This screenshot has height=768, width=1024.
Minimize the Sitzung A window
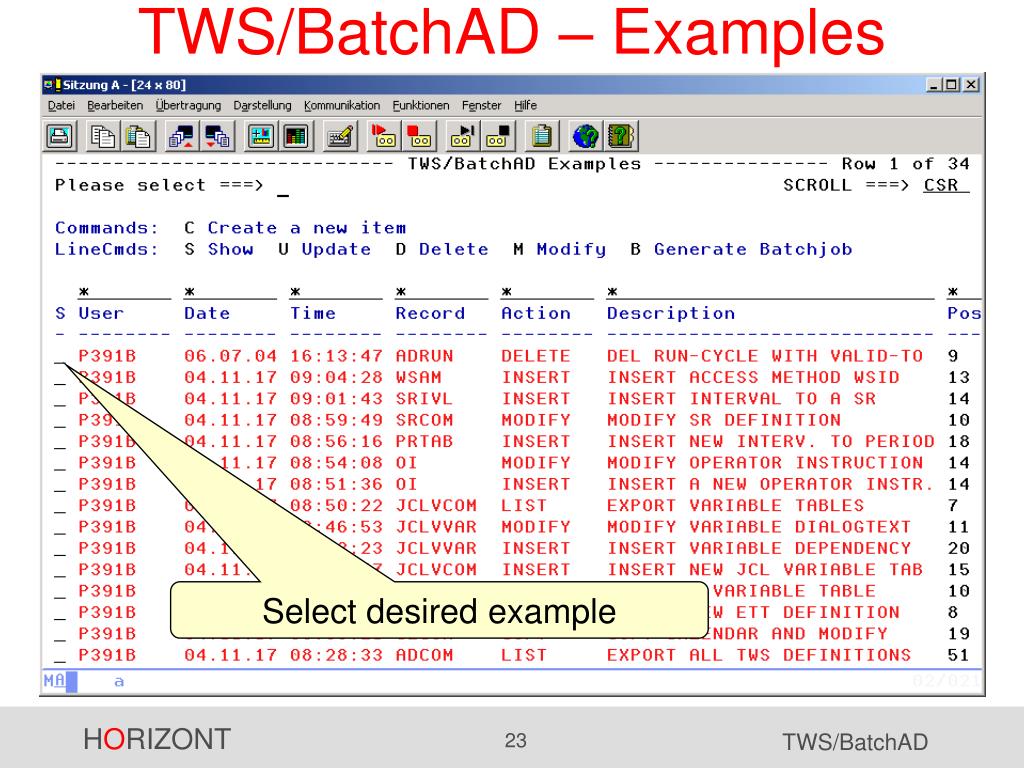click(x=935, y=85)
